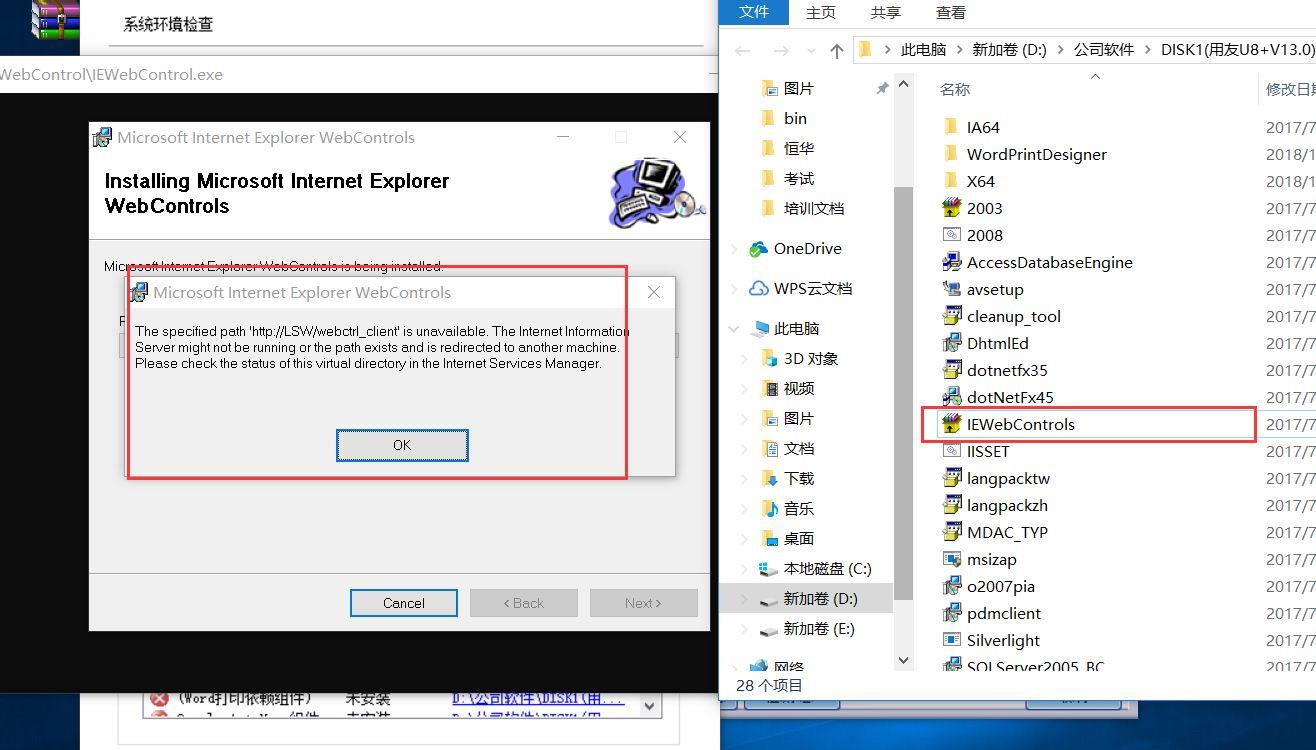Image resolution: width=1316 pixels, height=750 pixels.
Task: Click 公司软件 breadcrumb in address bar
Action: point(1104,49)
